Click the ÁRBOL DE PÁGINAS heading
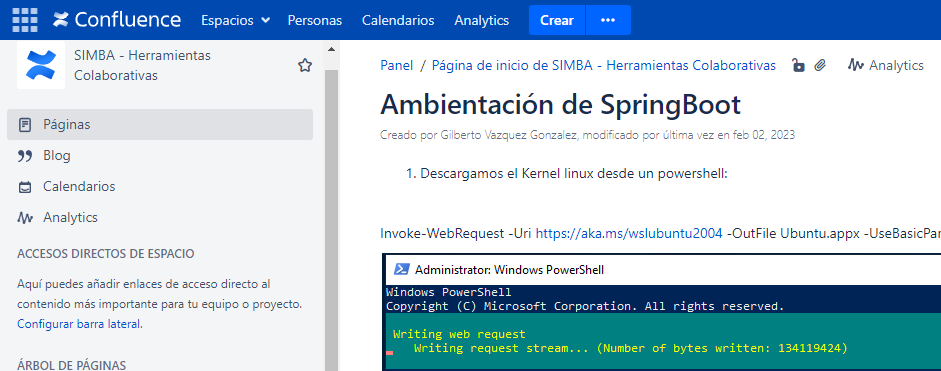941x371 pixels. coord(71,365)
